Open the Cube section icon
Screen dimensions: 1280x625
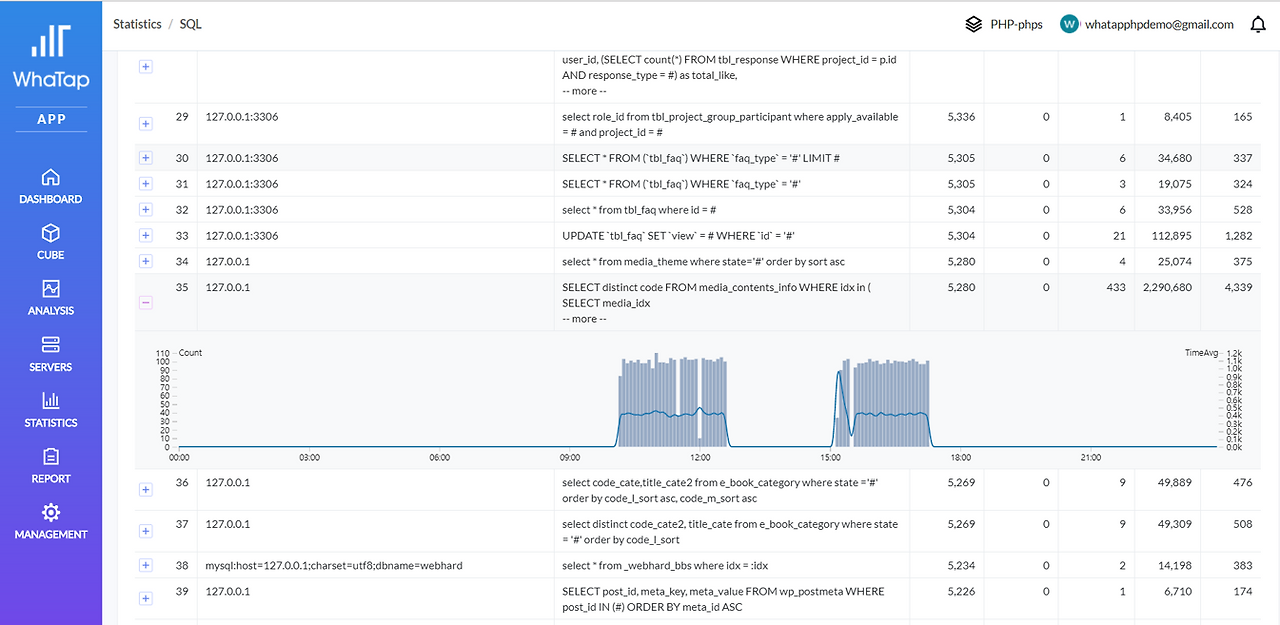point(51,233)
